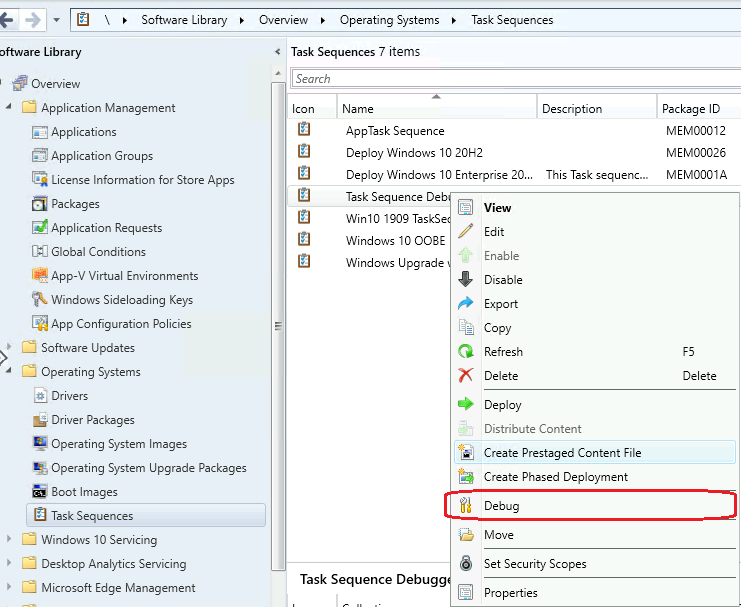The height and width of the screenshot is (607, 741).
Task: Click the Search task sequences field
Action: (516, 78)
